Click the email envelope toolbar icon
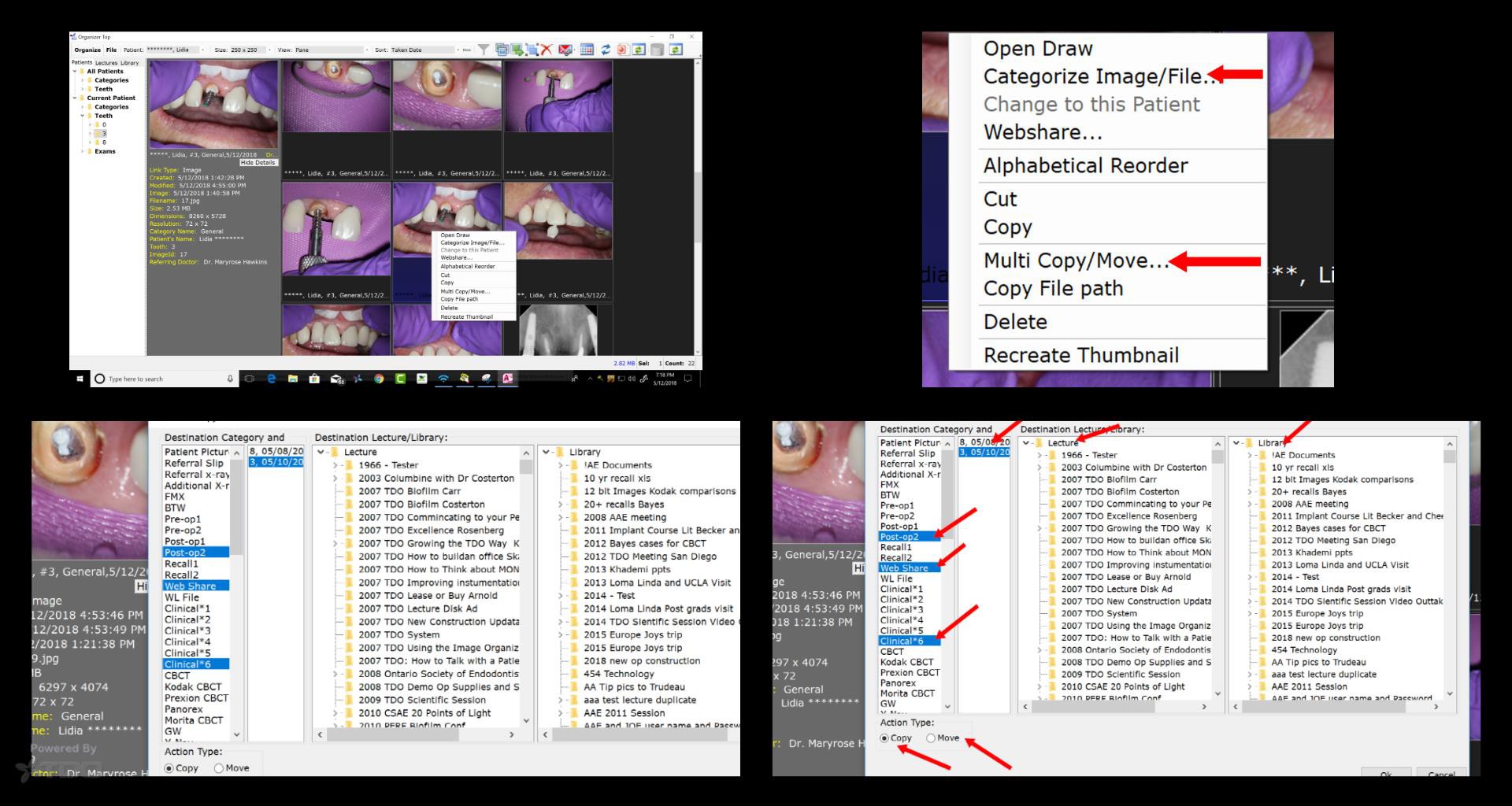 click(565, 50)
